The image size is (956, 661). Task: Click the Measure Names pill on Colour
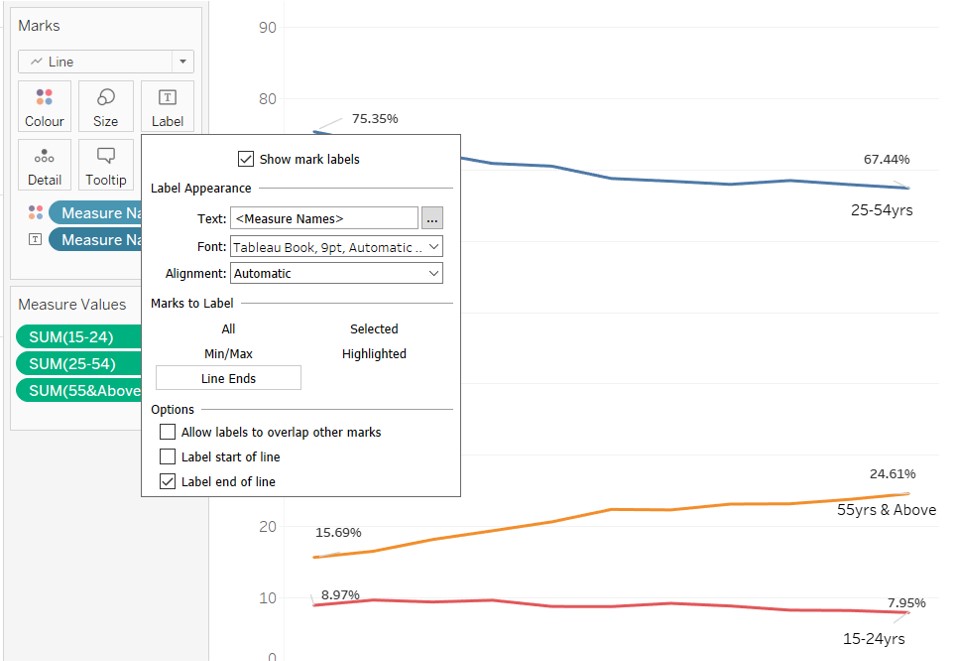pos(96,212)
